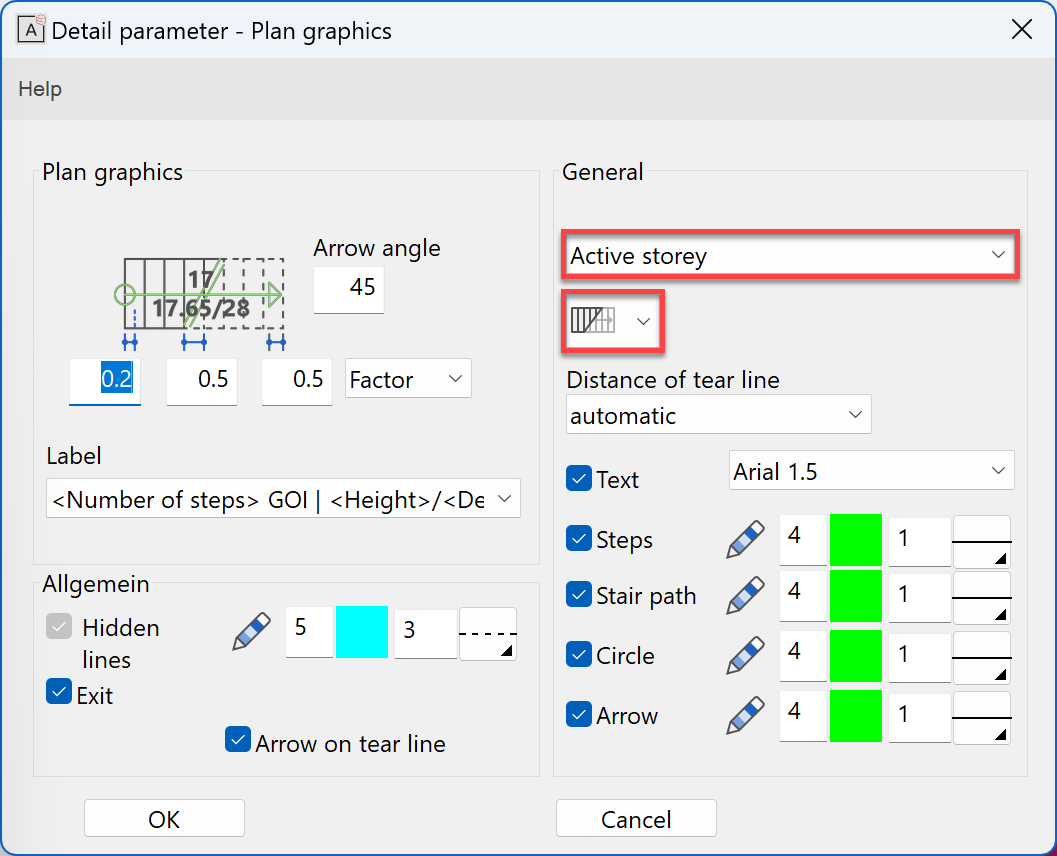Viewport: 1057px width, 856px height.
Task: Click the Cancel button
Action: pos(636,819)
